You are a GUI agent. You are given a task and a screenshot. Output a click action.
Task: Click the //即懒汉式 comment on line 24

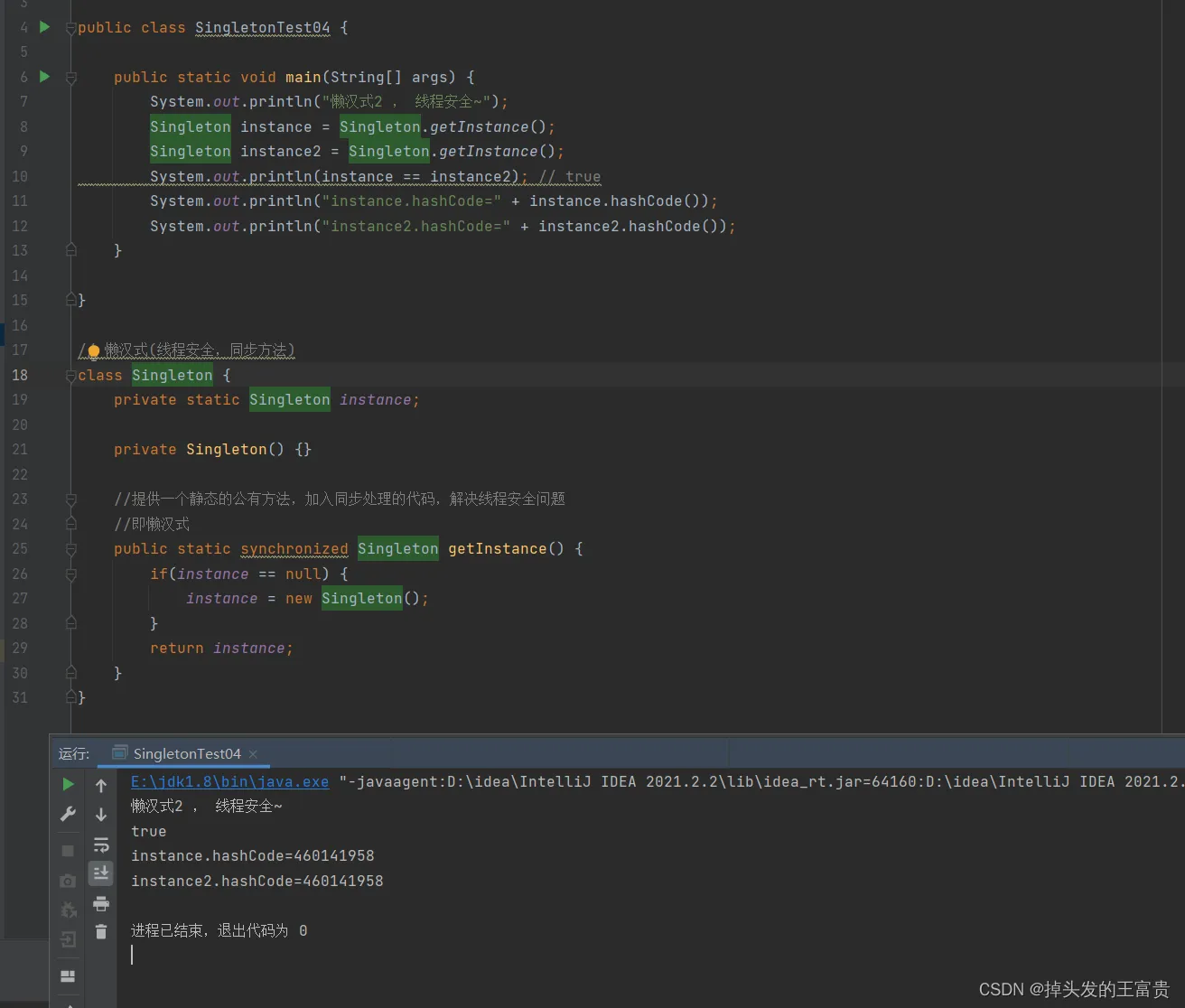[x=152, y=524]
